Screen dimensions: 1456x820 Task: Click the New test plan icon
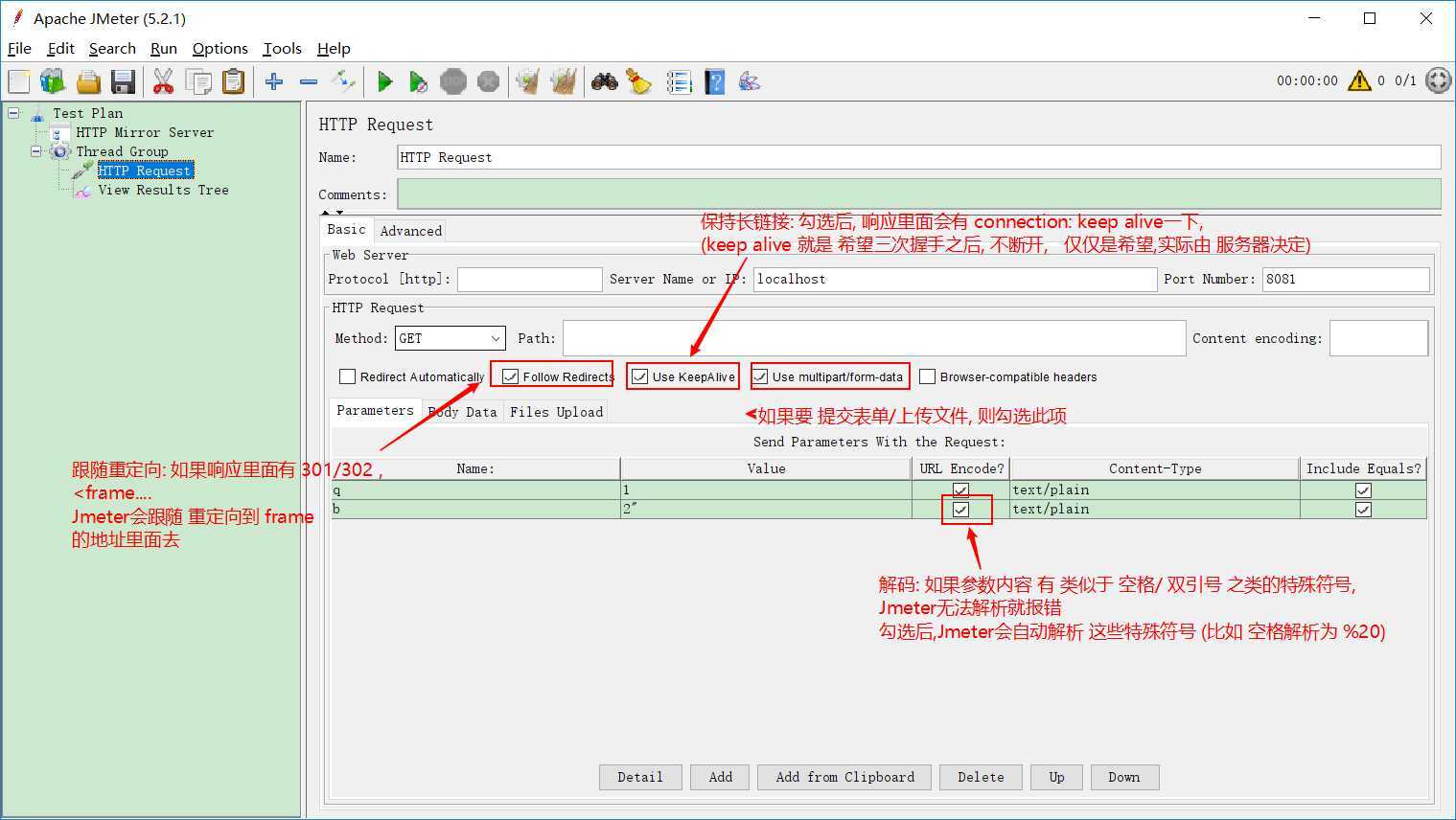tap(19, 81)
